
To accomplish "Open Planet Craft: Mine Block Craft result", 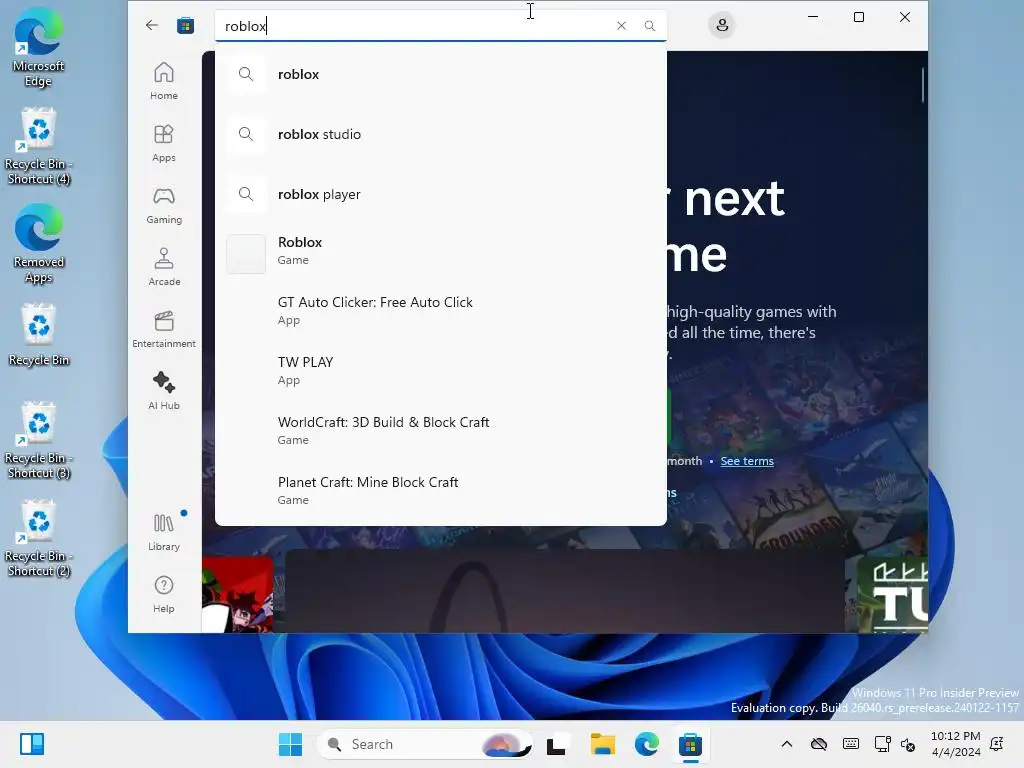I will [441, 491].
